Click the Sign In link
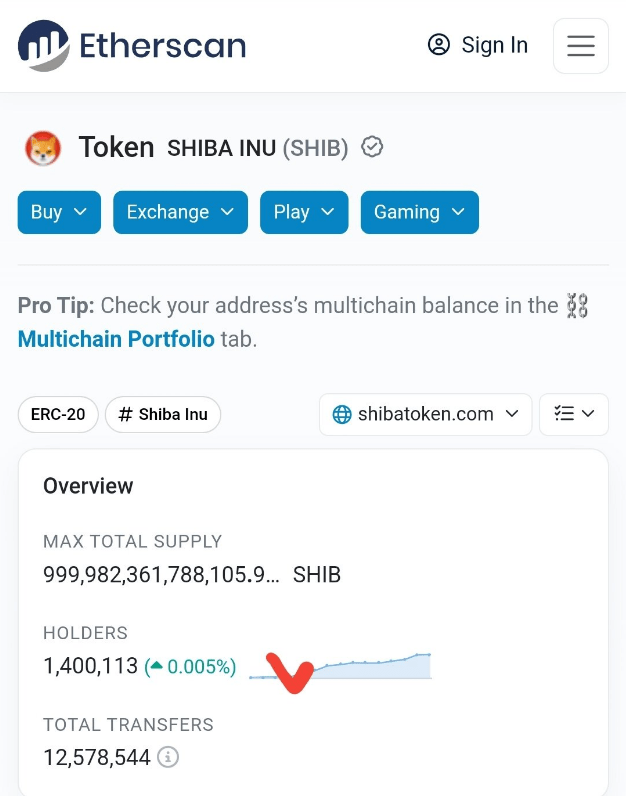Image resolution: width=626 pixels, height=796 pixels. tap(493, 45)
